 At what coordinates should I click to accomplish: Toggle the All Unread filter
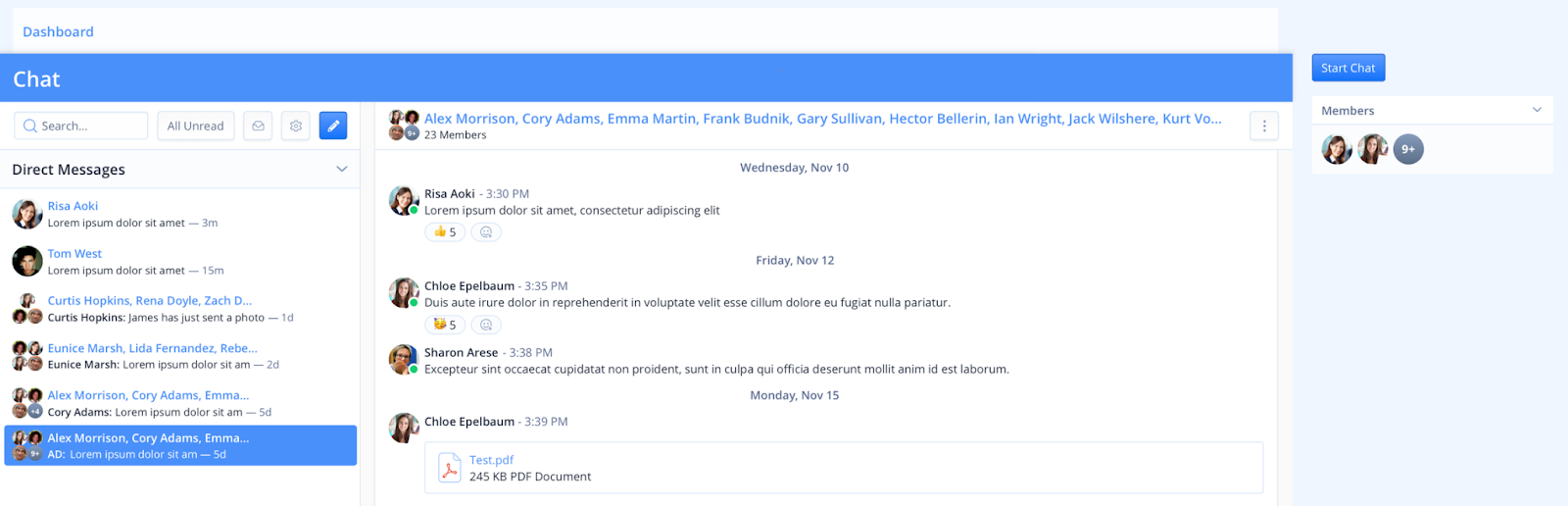coord(195,126)
